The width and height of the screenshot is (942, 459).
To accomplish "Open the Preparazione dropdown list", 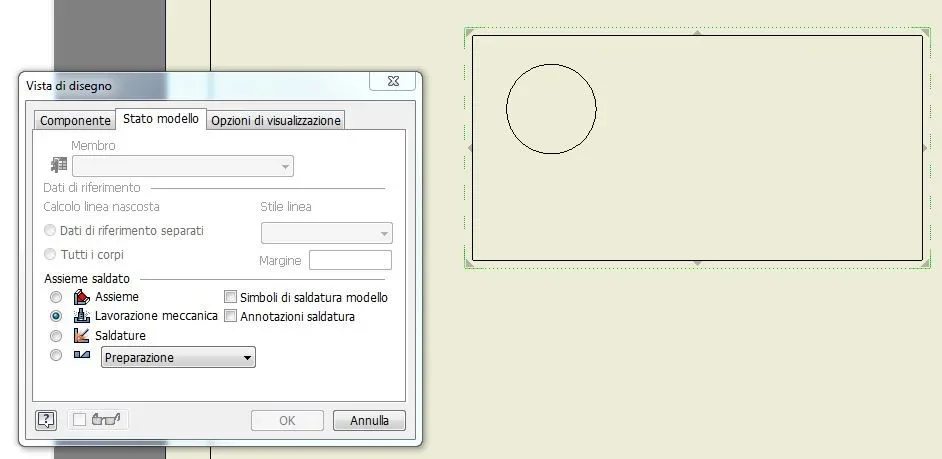I will [x=178, y=357].
